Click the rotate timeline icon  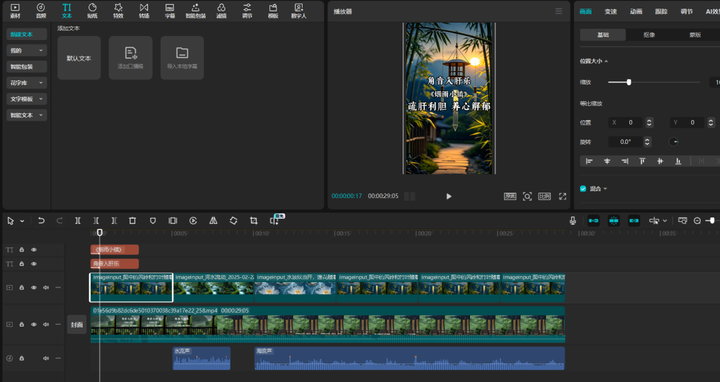coord(233,221)
